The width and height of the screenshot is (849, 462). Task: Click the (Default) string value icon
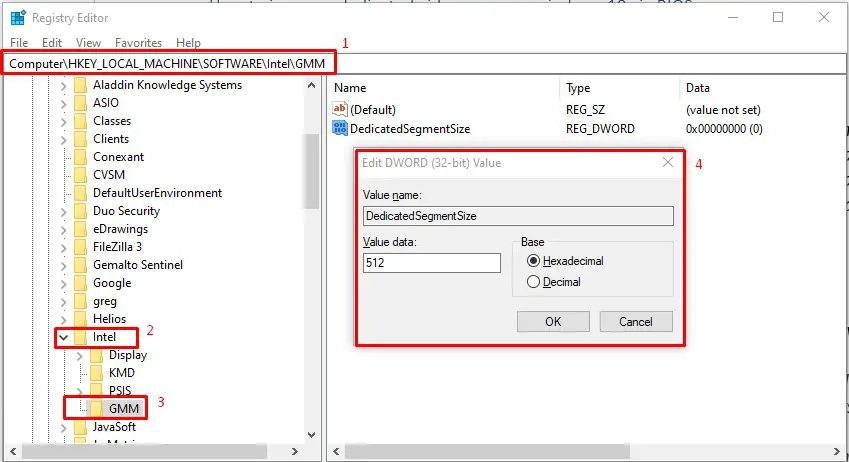pyautogui.click(x=339, y=109)
